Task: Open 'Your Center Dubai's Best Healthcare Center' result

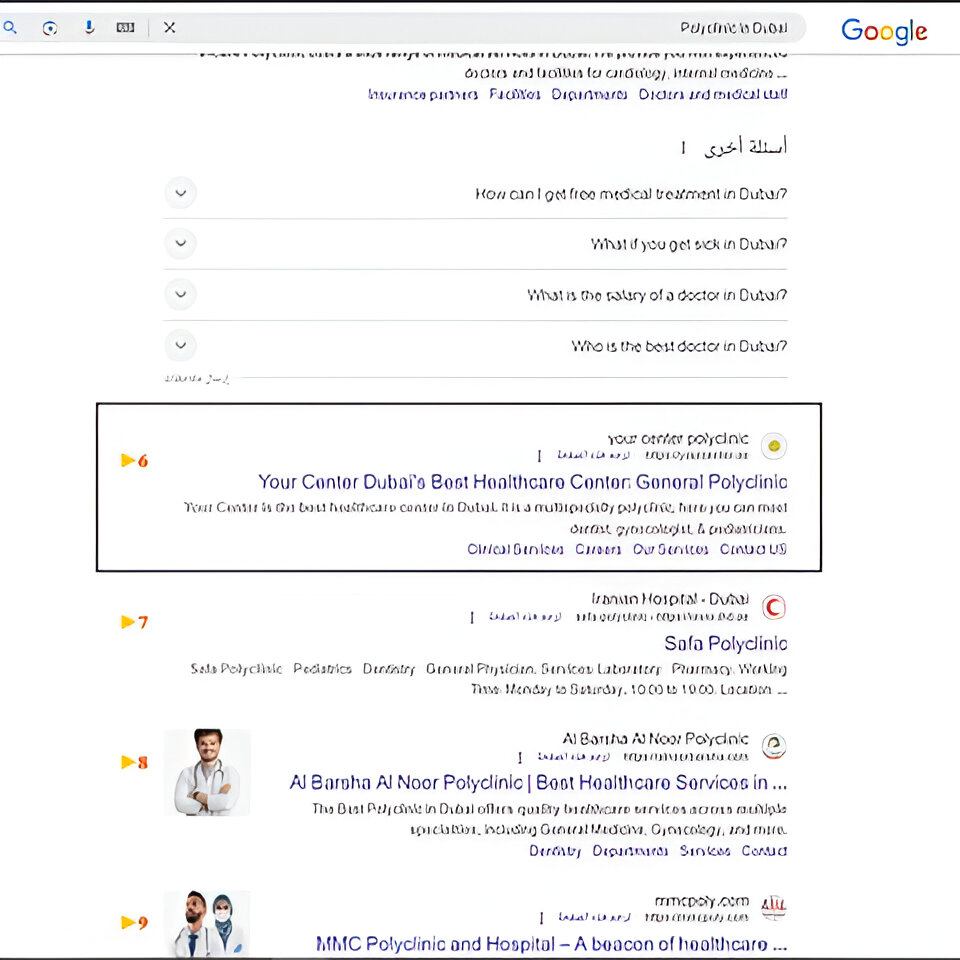Action: (x=523, y=482)
